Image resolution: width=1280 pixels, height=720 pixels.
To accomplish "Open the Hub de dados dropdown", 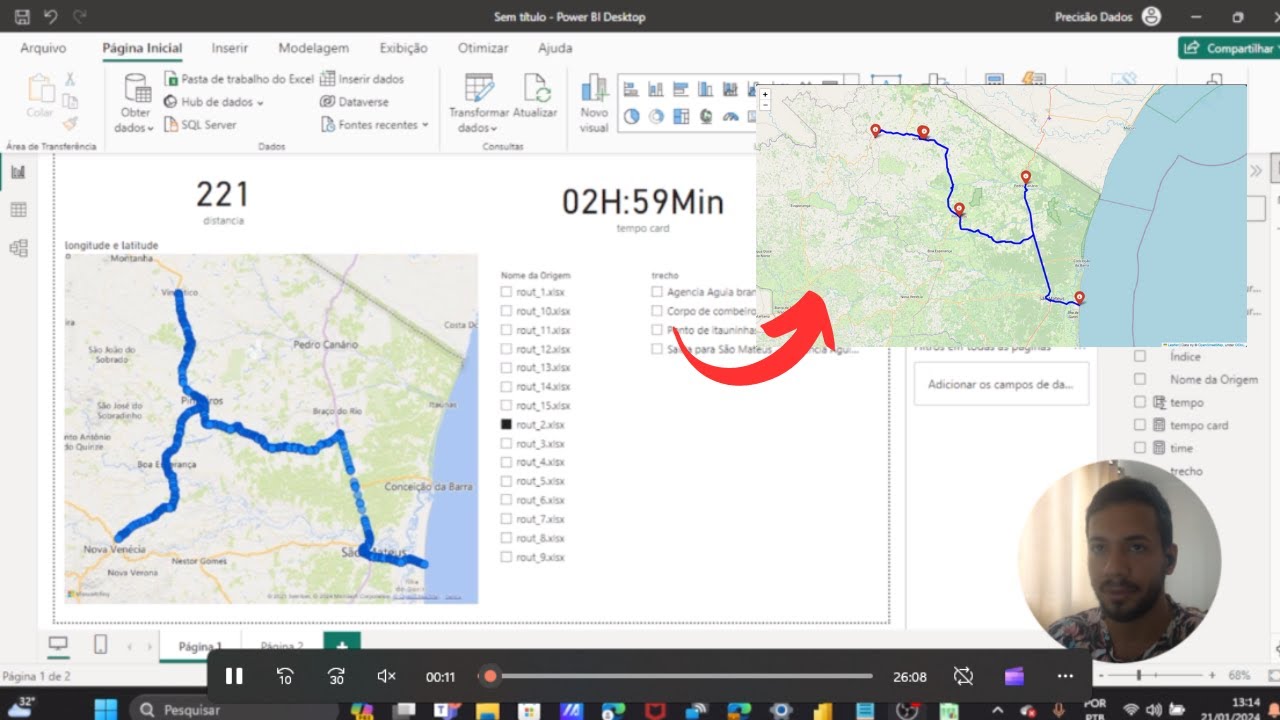I will [213, 102].
